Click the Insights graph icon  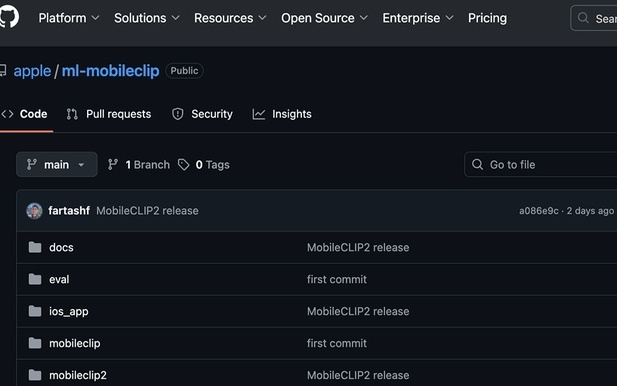[x=259, y=114]
